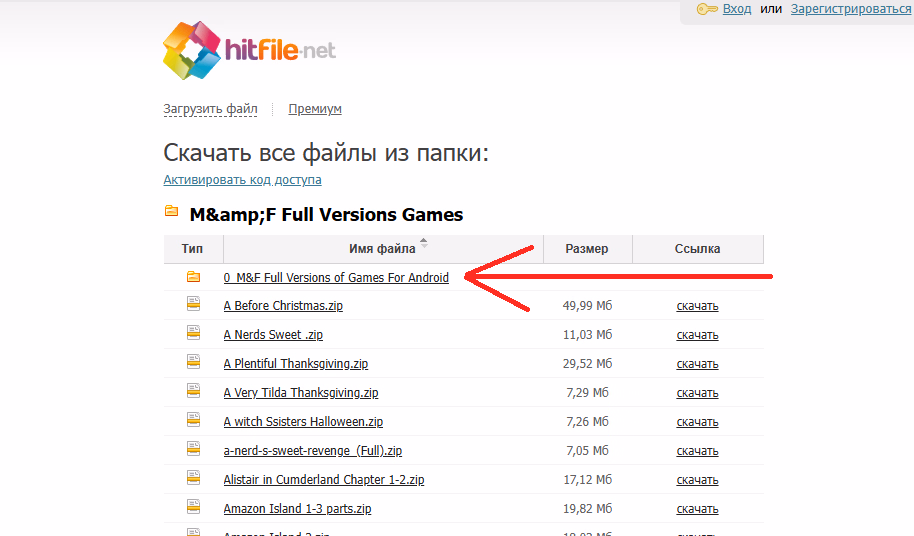Click archive icon for A Before Christmas.zip
The height and width of the screenshot is (536, 914).
[193, 304]
